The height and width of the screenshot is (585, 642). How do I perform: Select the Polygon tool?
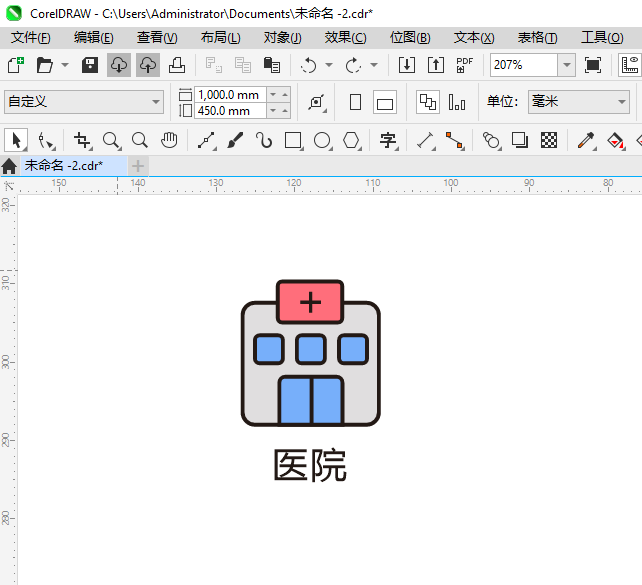[351, 140]
